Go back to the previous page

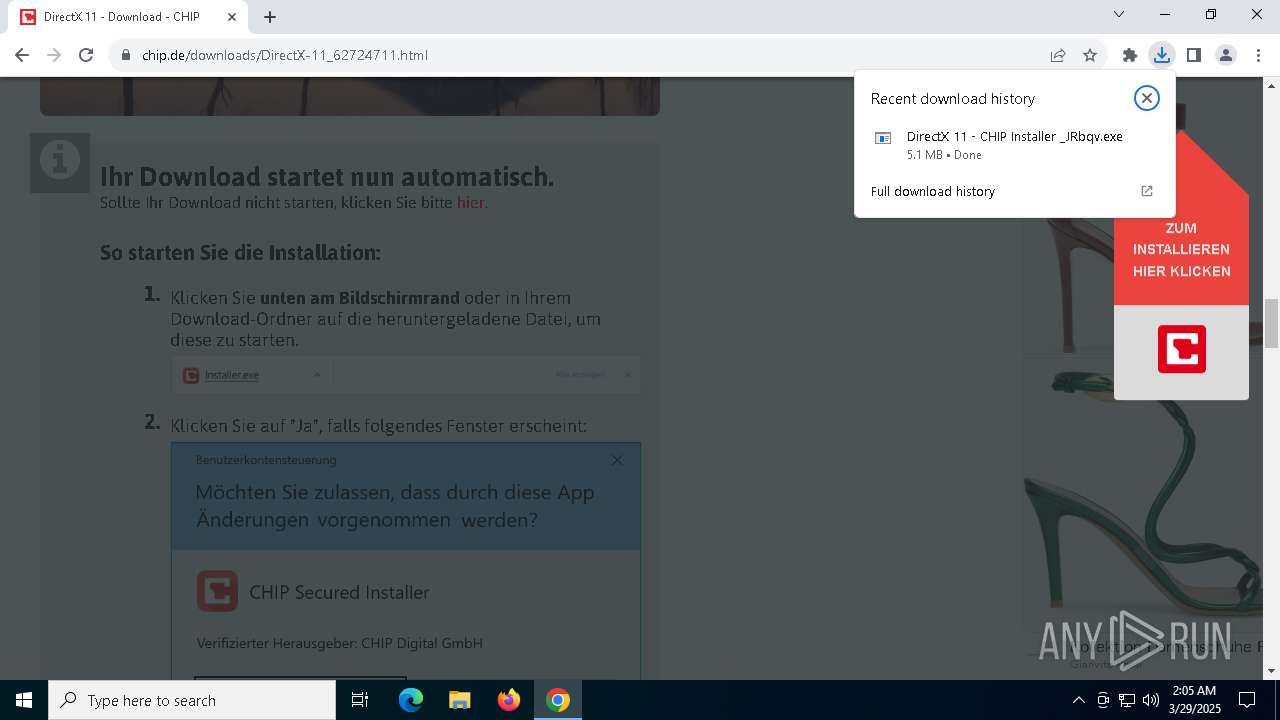click(x=22, y=55)
